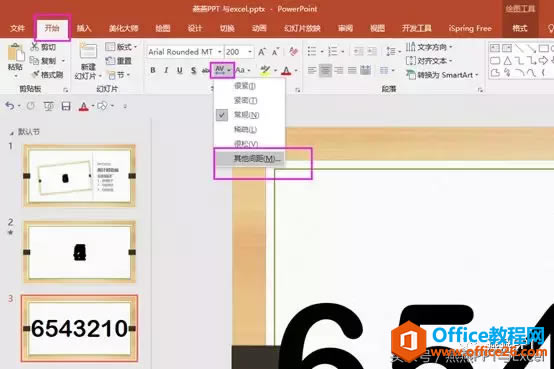Click the Increase Font Size icon
This screenshot has width=554, height=369.
[262, 52]
